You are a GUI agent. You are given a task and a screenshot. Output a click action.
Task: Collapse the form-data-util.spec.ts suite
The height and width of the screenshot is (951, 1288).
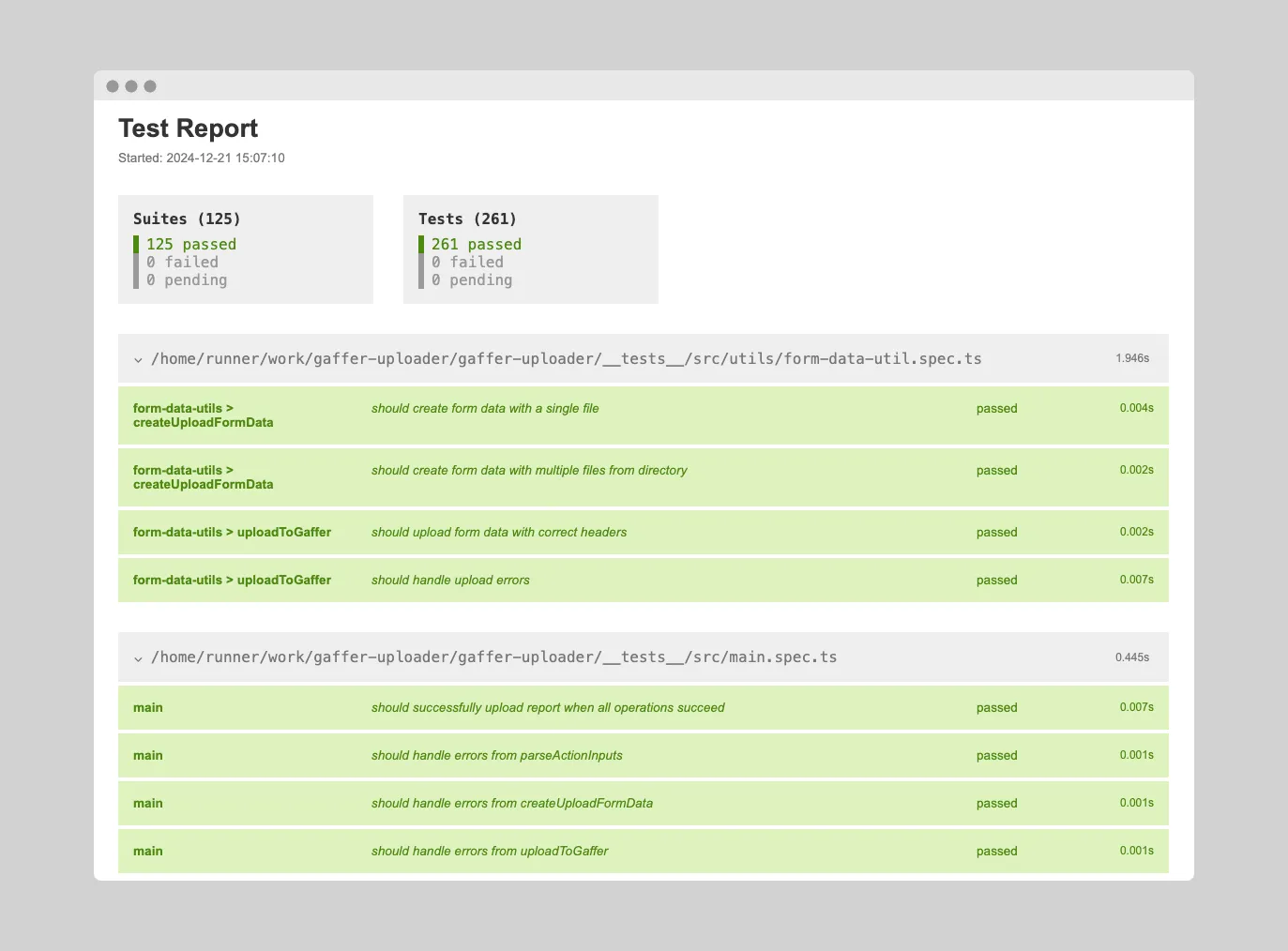pyautogui.click(x=138, y=358)
